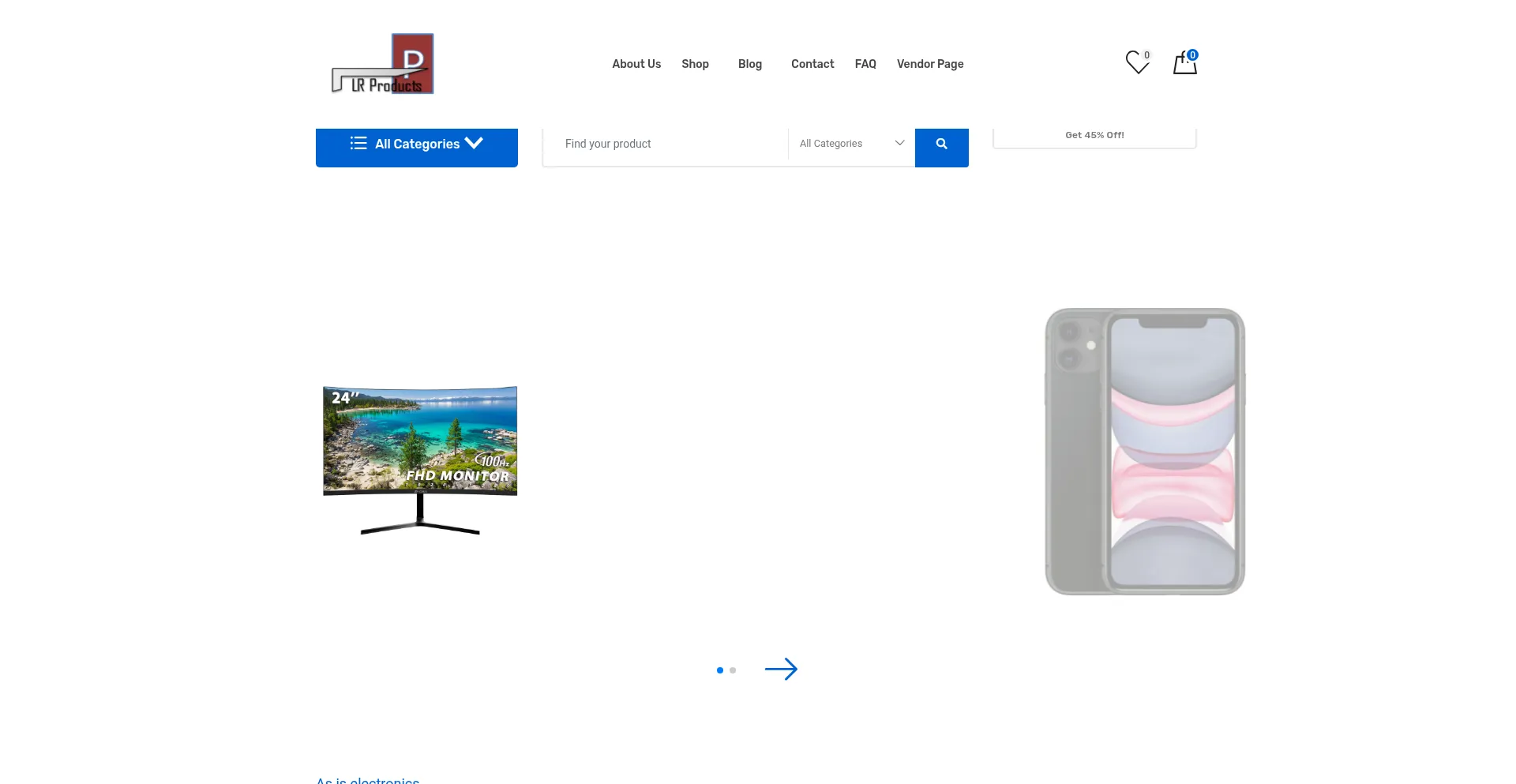Screen dimensions: 1516x784
Task: Open the FAQ page link
Action: (865, 64)
